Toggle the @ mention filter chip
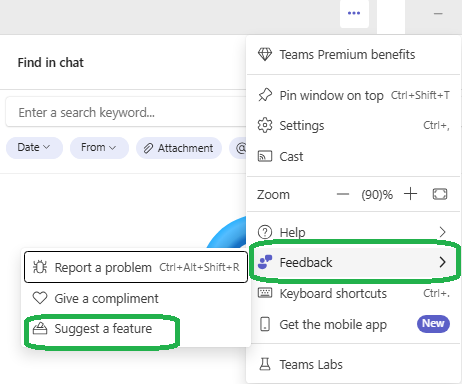Image resolution: width=462 pixels, height=384 pixels. pyautogui.click(x=238, y=148)
